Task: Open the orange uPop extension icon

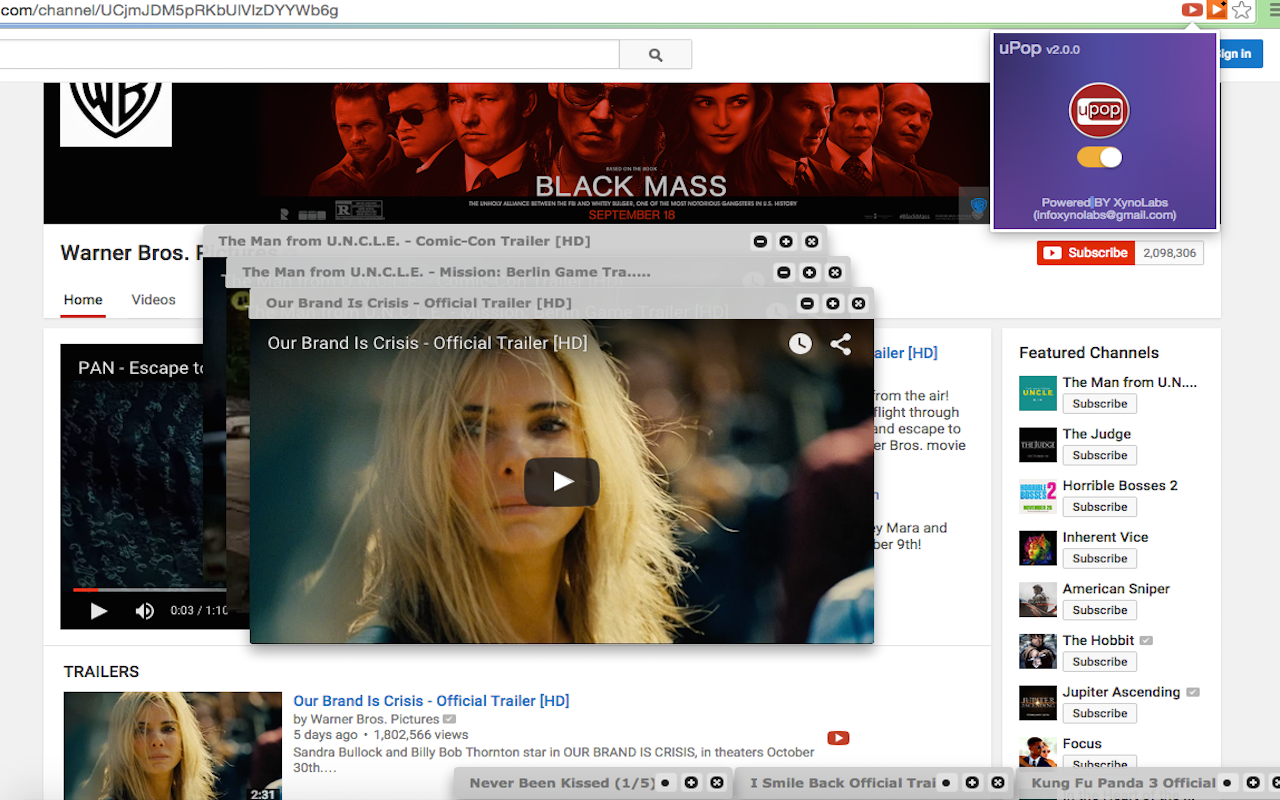Action: pyautogui.click(x=1217, y=10)
